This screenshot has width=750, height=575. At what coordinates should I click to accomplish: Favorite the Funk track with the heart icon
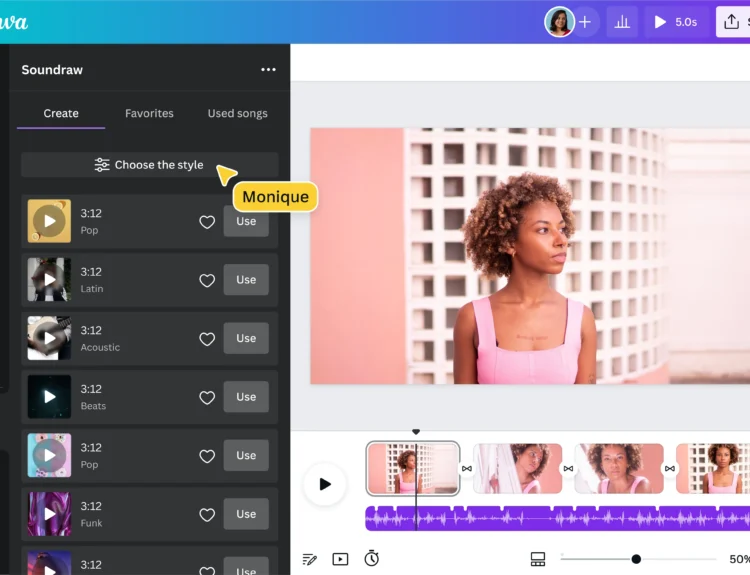[207, 515]
